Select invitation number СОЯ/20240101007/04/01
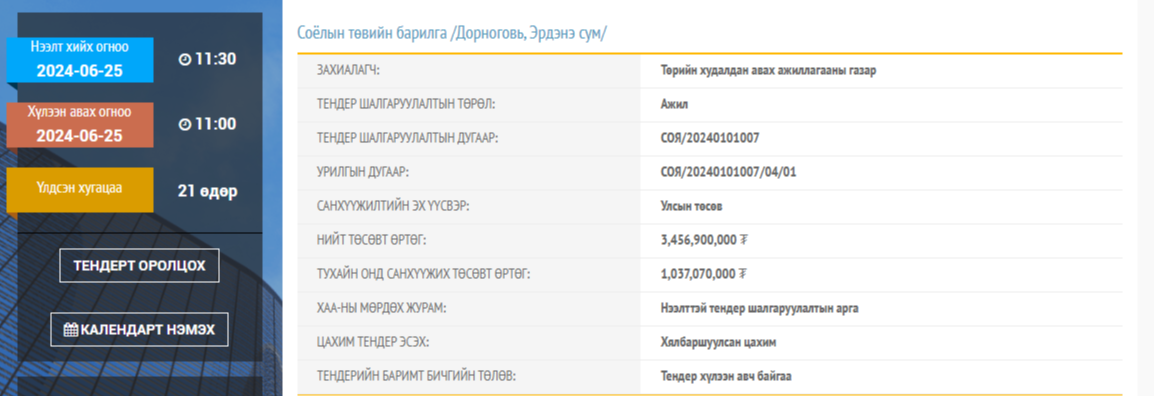Viewport: 1155px width, 397px height. [x=729, y=172]
